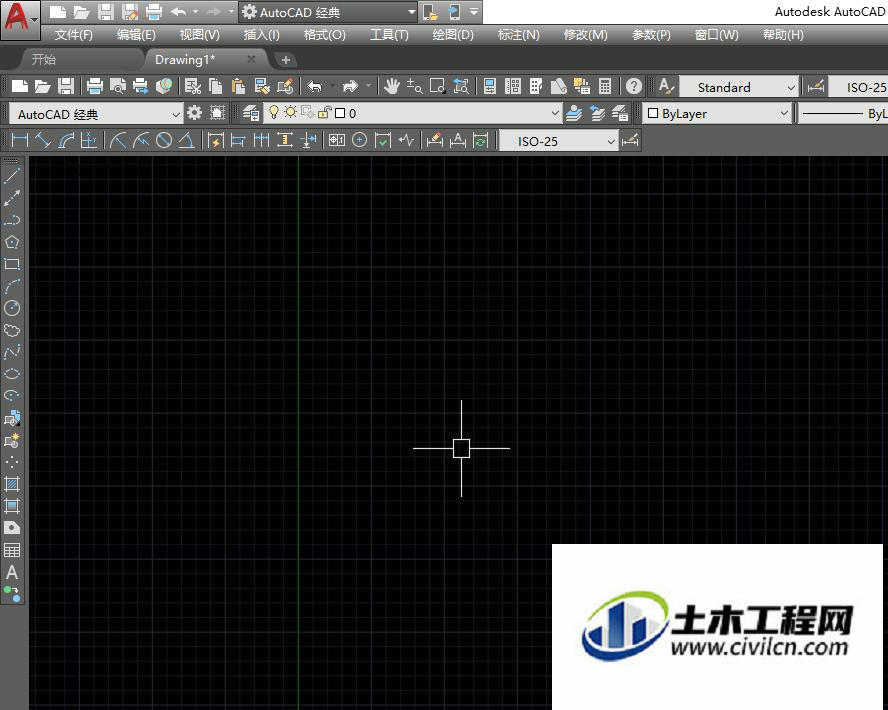
Task: Expand the undo history dropdown arrow
Action: 195,11
